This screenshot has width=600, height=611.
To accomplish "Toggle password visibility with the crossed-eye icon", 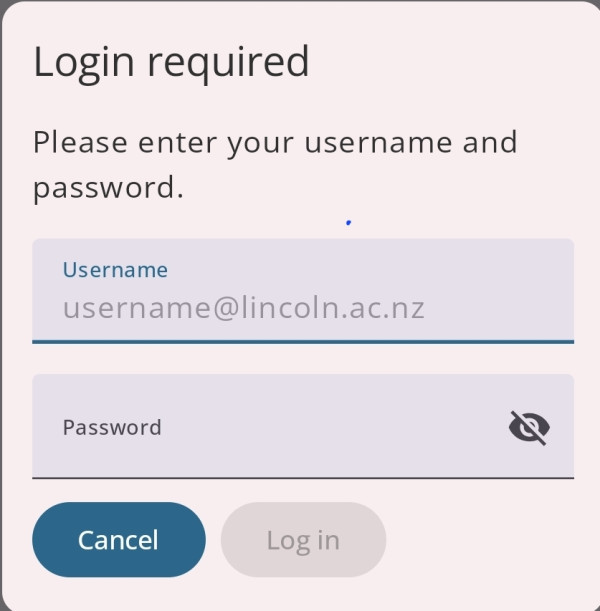I will 529,427.
